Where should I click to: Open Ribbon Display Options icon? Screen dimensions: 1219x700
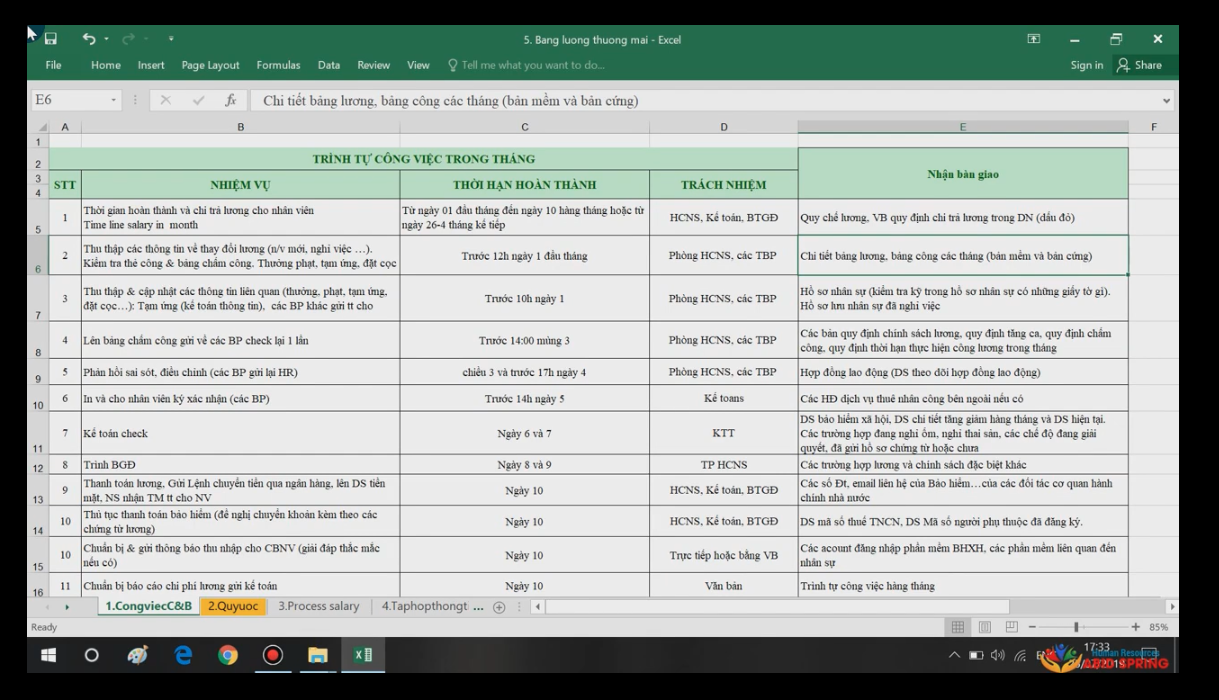(x=1034, y=39)
